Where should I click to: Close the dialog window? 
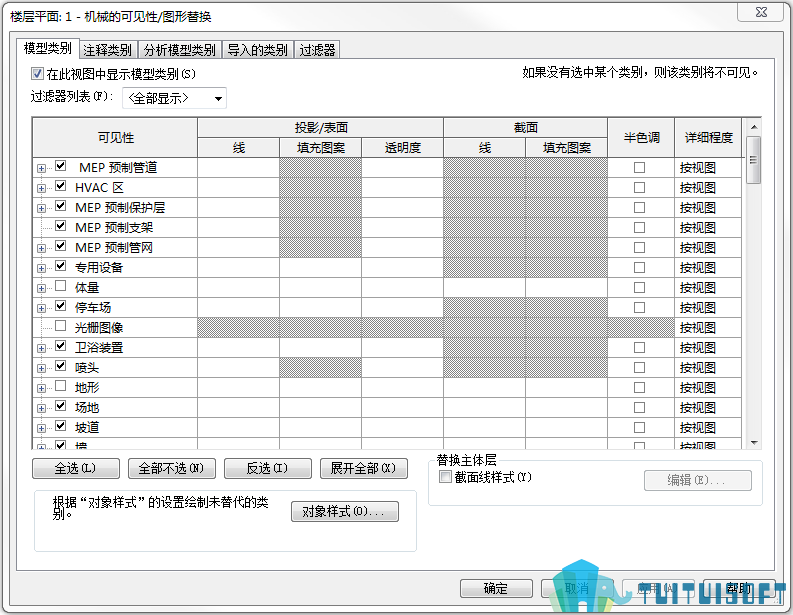[761, 12]
